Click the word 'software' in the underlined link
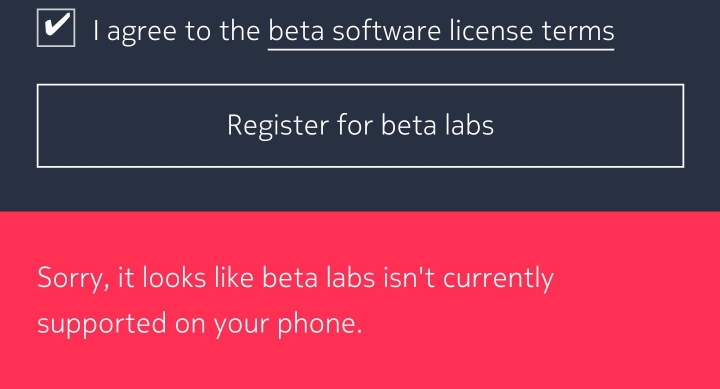Screen dimensions: 720x389 pyautogui.click(x=386, y=31)
